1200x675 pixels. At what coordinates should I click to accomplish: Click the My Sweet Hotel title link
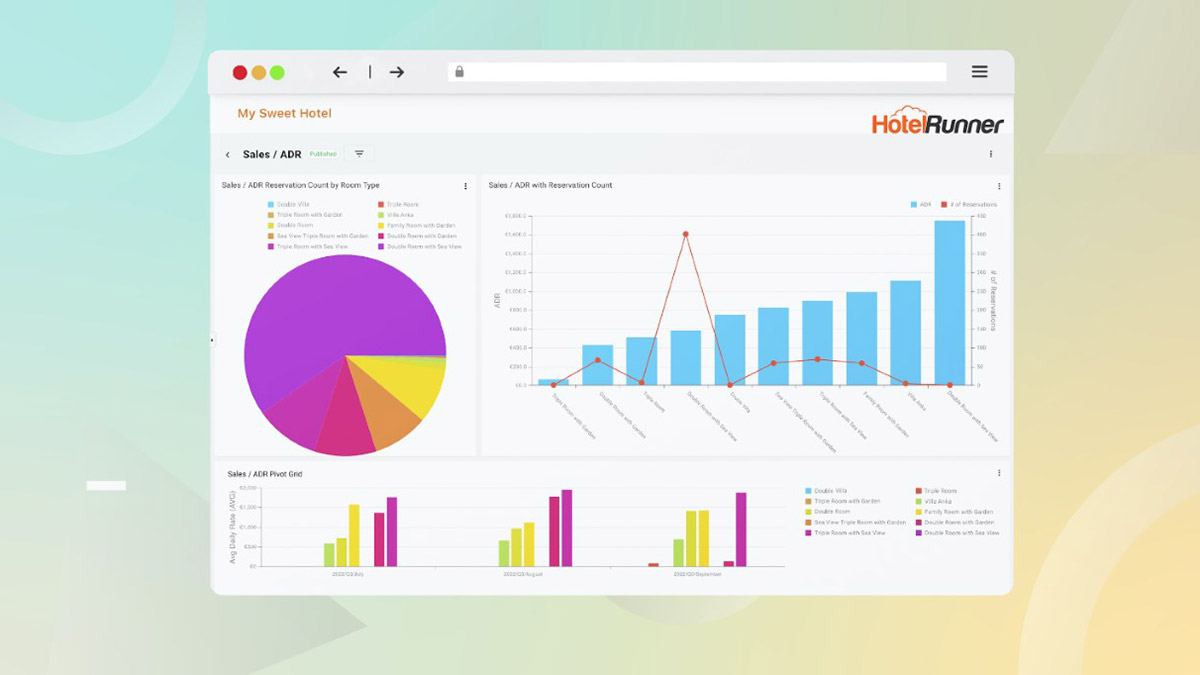point(284,113)
